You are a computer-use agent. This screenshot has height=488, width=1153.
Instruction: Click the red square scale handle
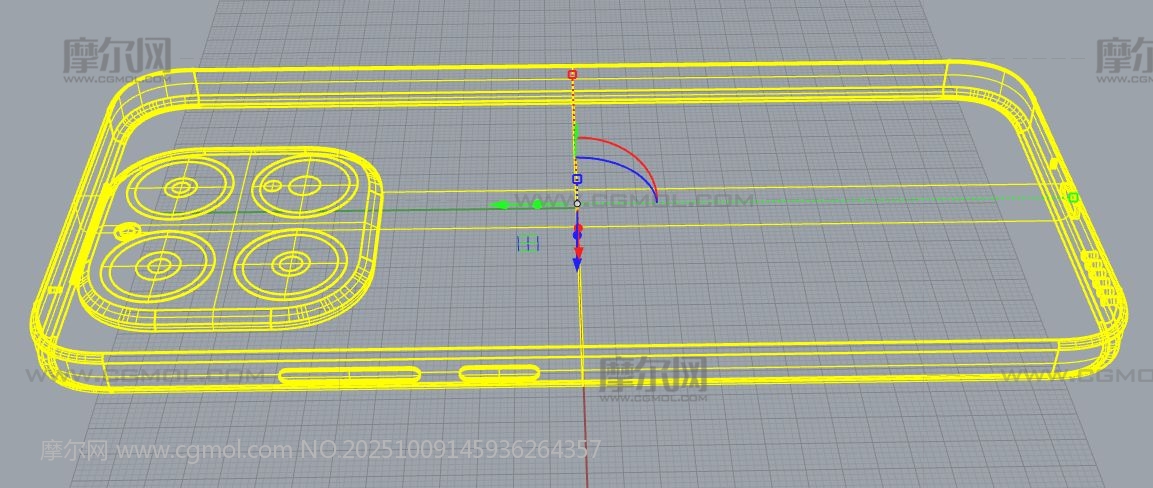[572, 74]
